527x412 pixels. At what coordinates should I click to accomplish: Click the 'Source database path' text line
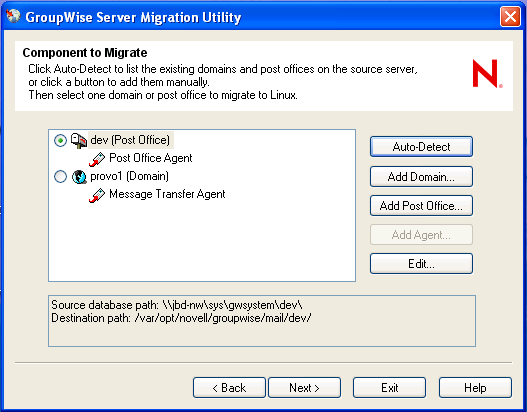coord(177,305)
